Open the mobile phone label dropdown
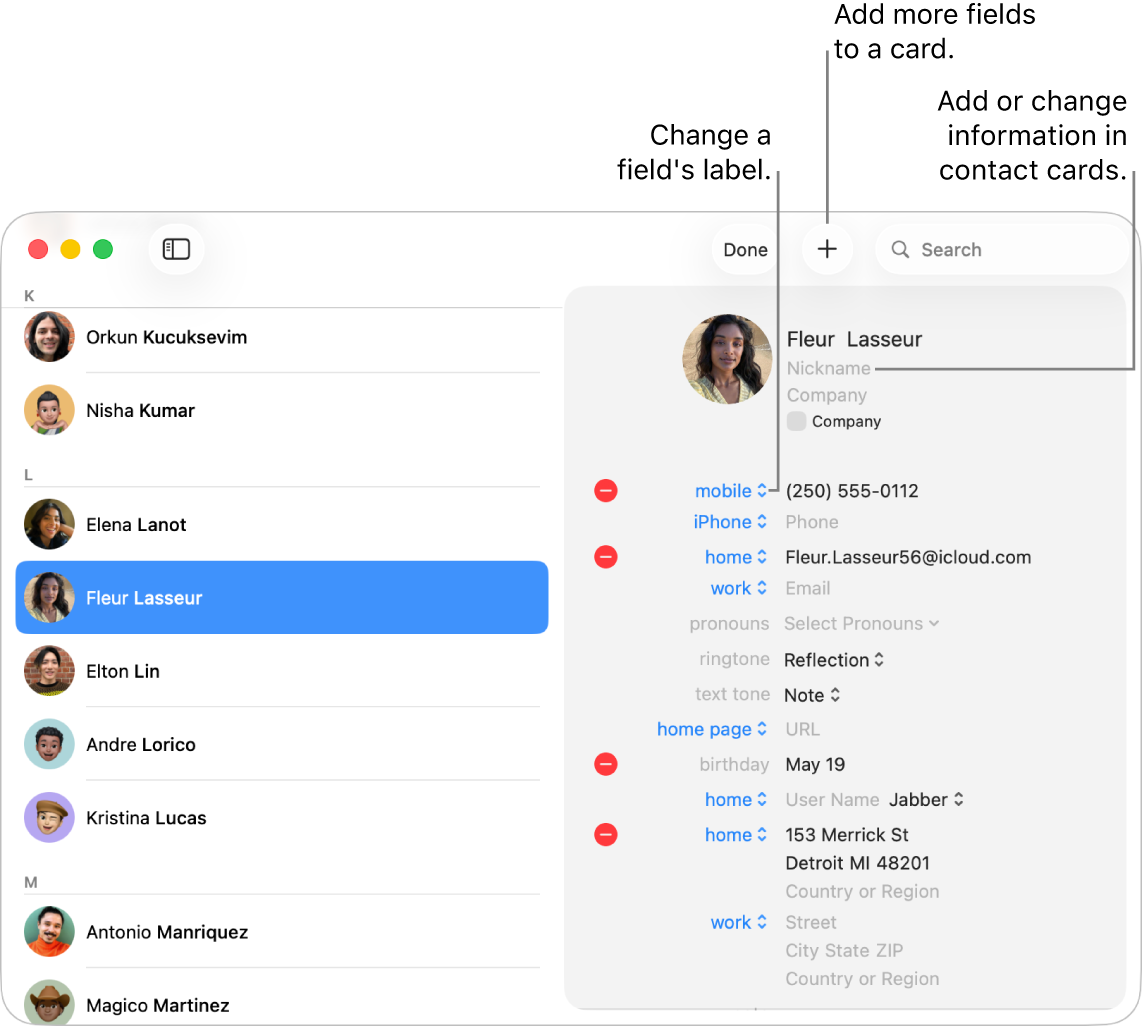Viewport: 1146px width, 1029px height. click(x=732, y=490)
